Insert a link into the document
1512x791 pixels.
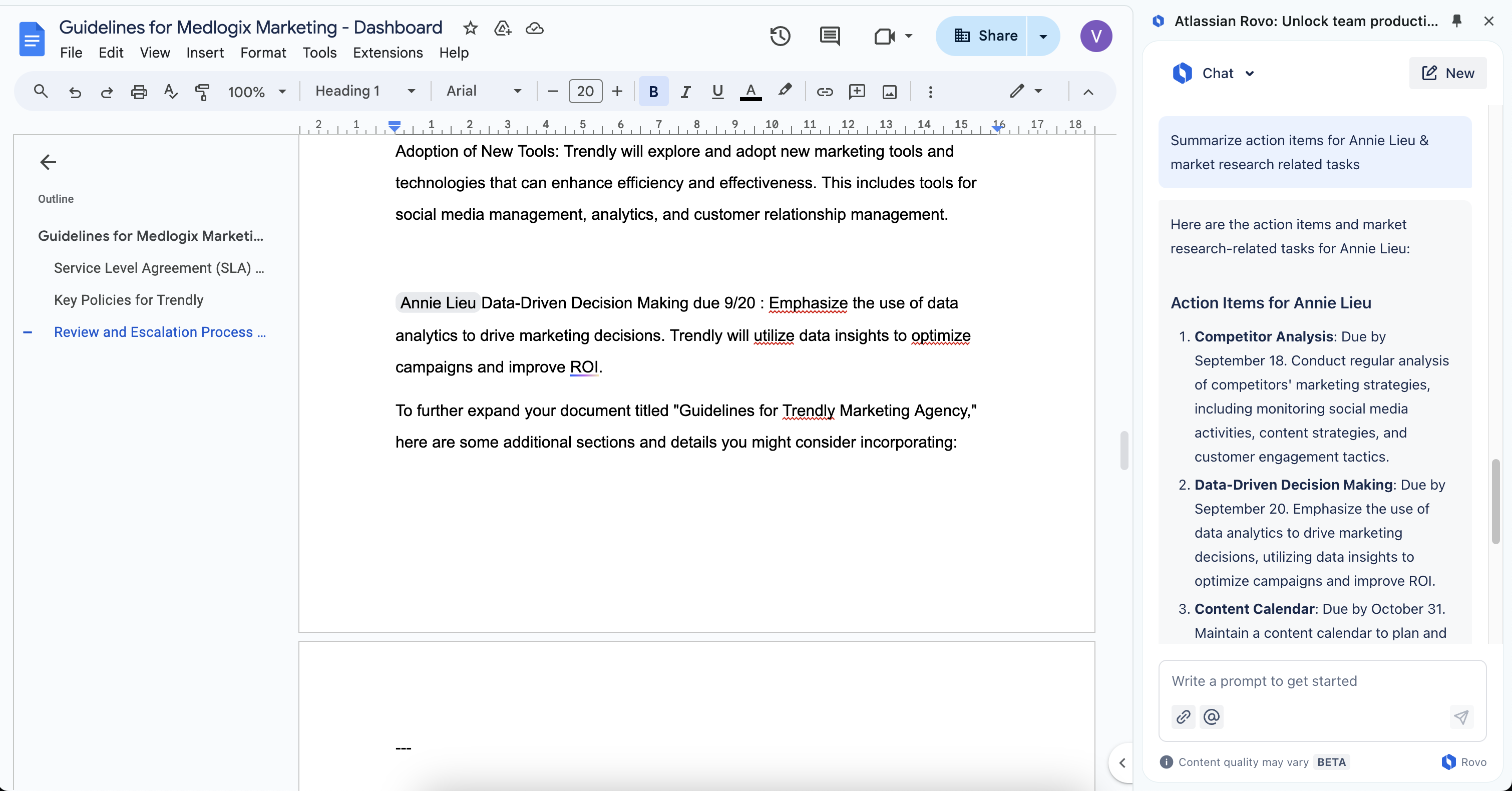click(825, 92)
